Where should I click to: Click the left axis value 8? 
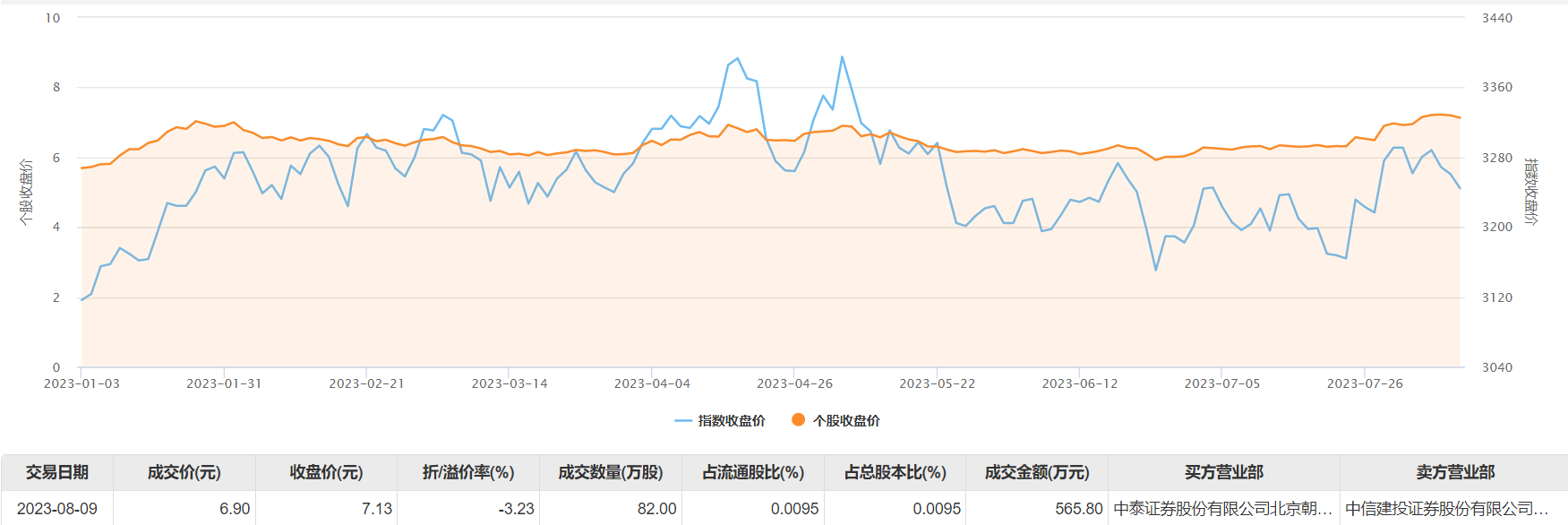(x=56, y=87)
